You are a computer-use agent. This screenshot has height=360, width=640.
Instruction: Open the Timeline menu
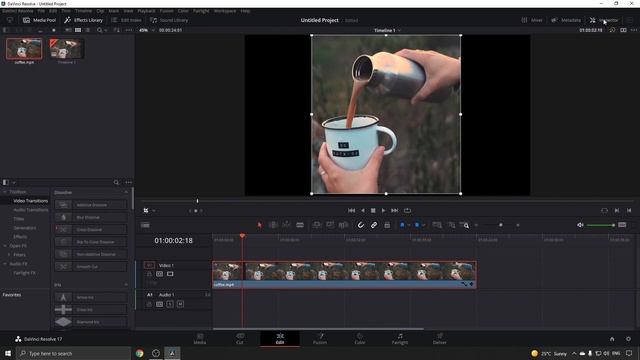click(83, 11)
